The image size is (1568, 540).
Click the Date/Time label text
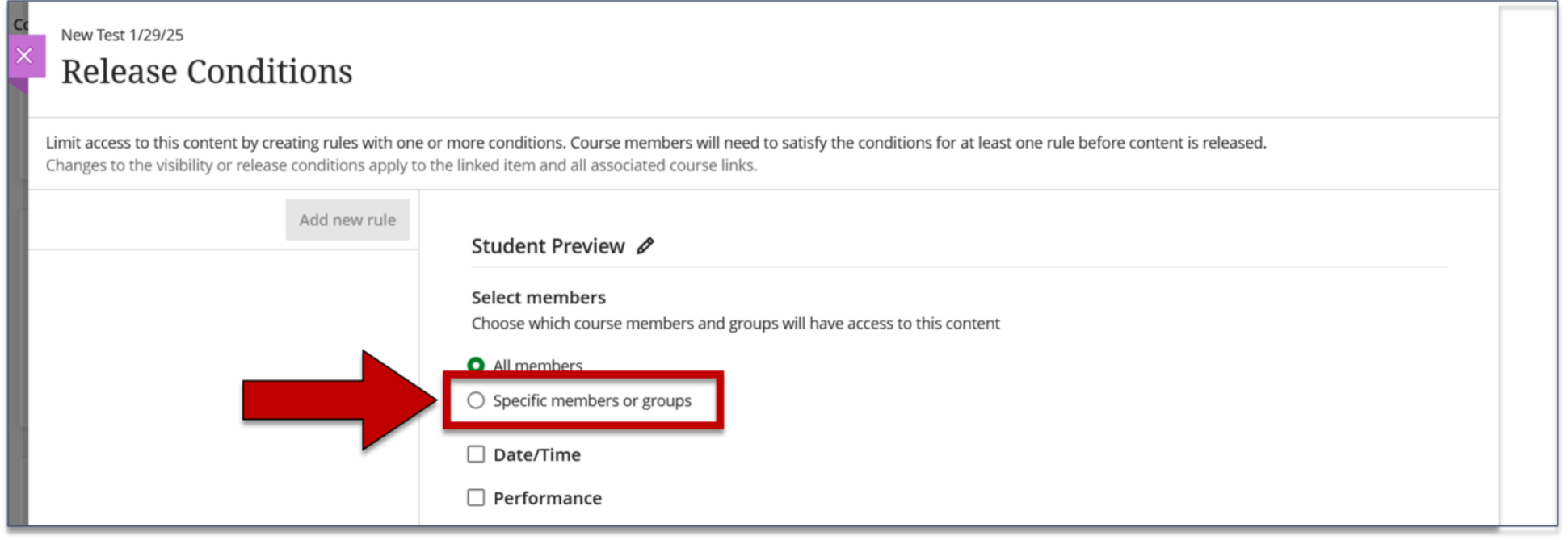click(536, 455)
